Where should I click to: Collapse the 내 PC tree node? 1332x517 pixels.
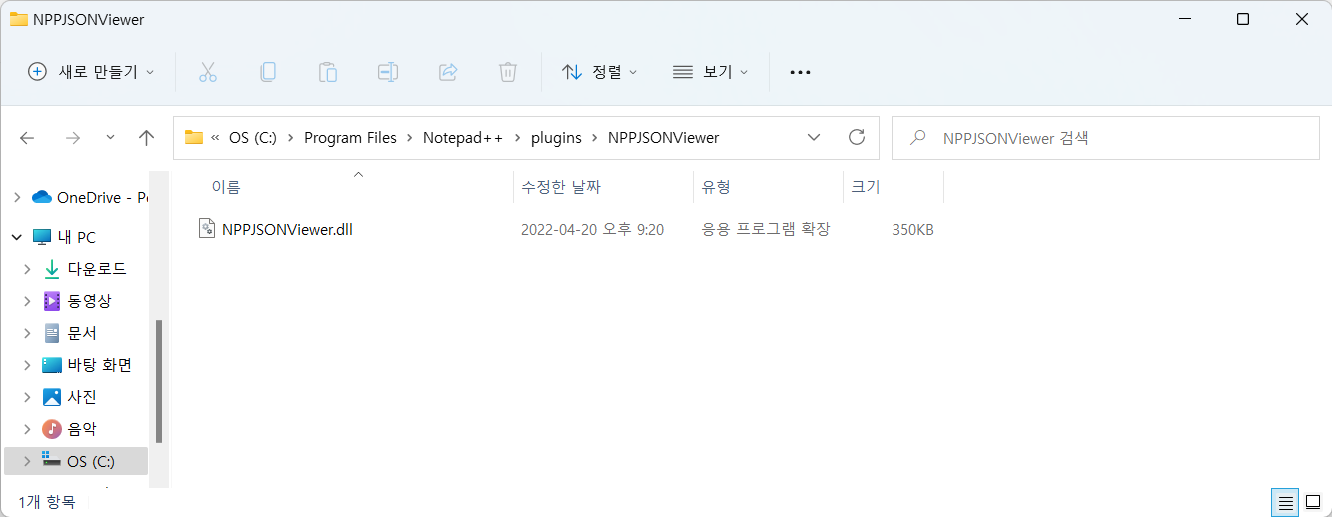pos(17,237)
